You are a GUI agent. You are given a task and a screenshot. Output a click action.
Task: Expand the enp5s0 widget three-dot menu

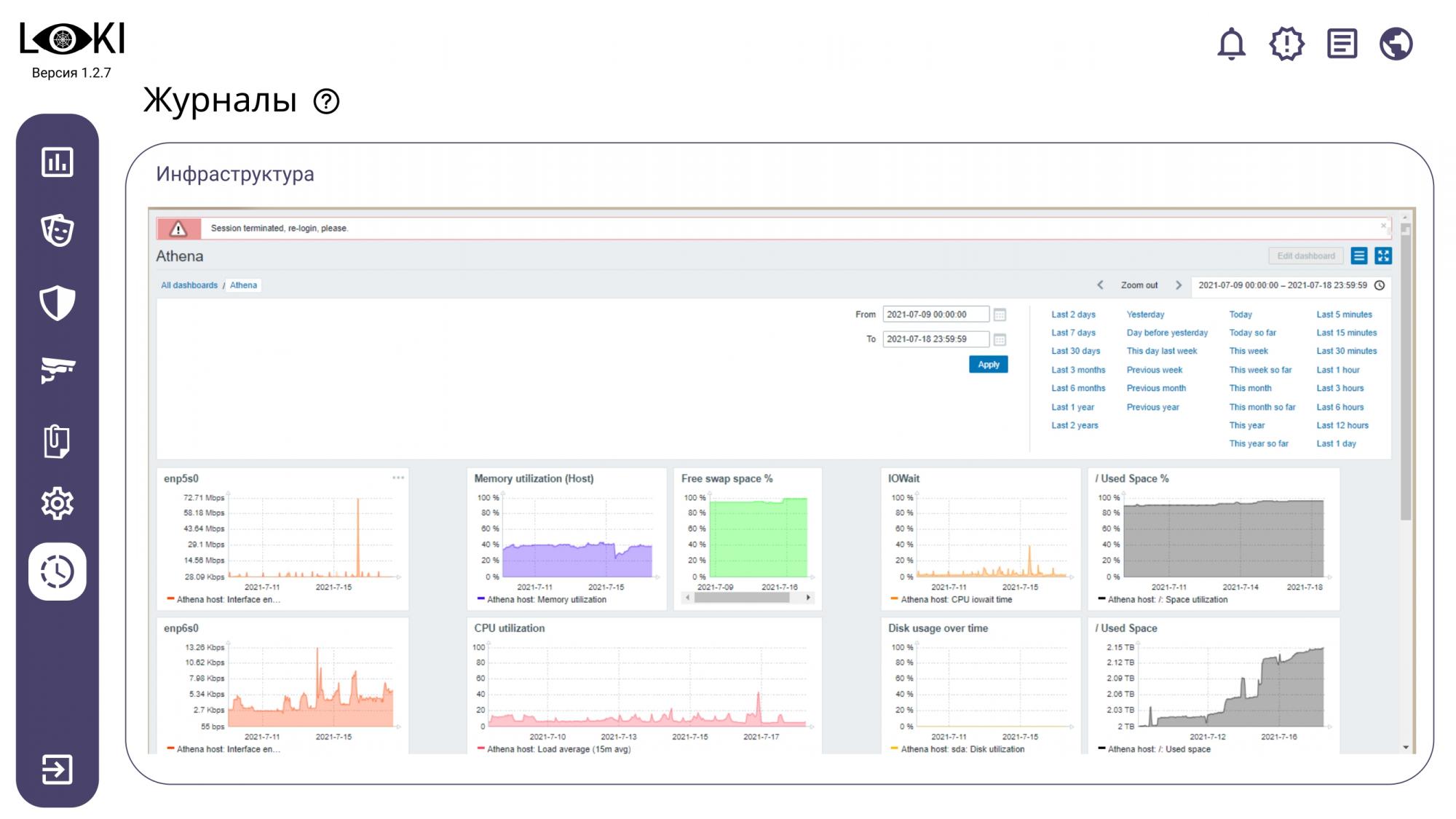pos(398,478)
